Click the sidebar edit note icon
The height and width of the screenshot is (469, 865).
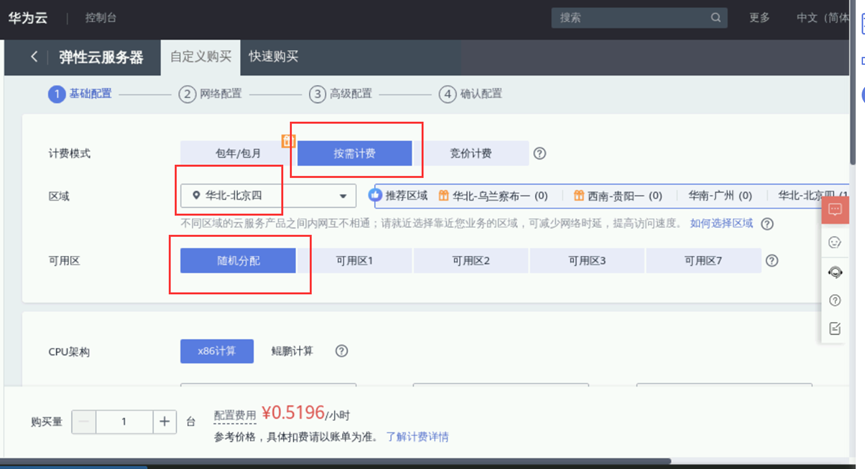pyautogui.click(x=835, y=328)
